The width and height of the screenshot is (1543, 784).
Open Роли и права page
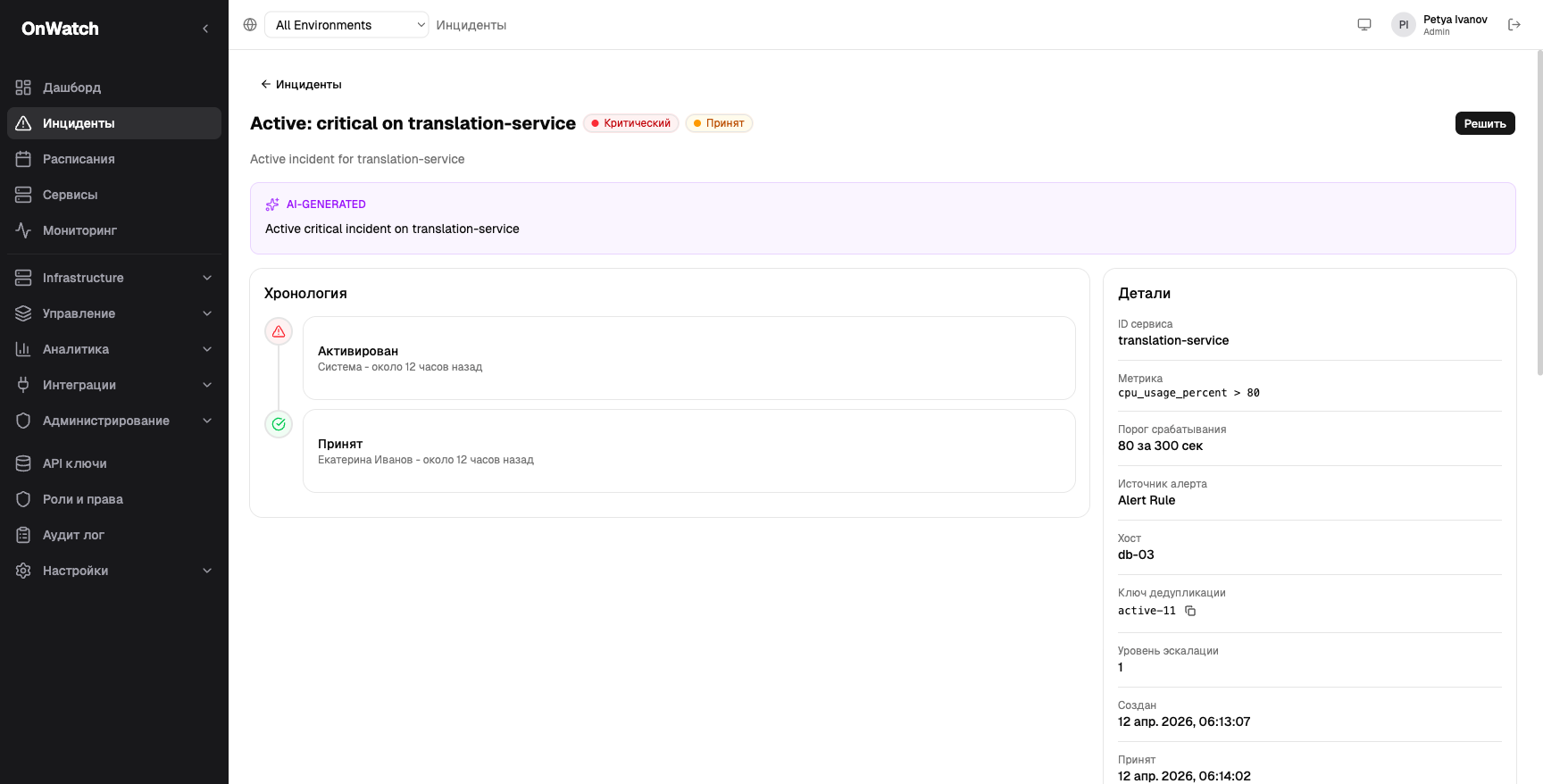click(114, 499)
